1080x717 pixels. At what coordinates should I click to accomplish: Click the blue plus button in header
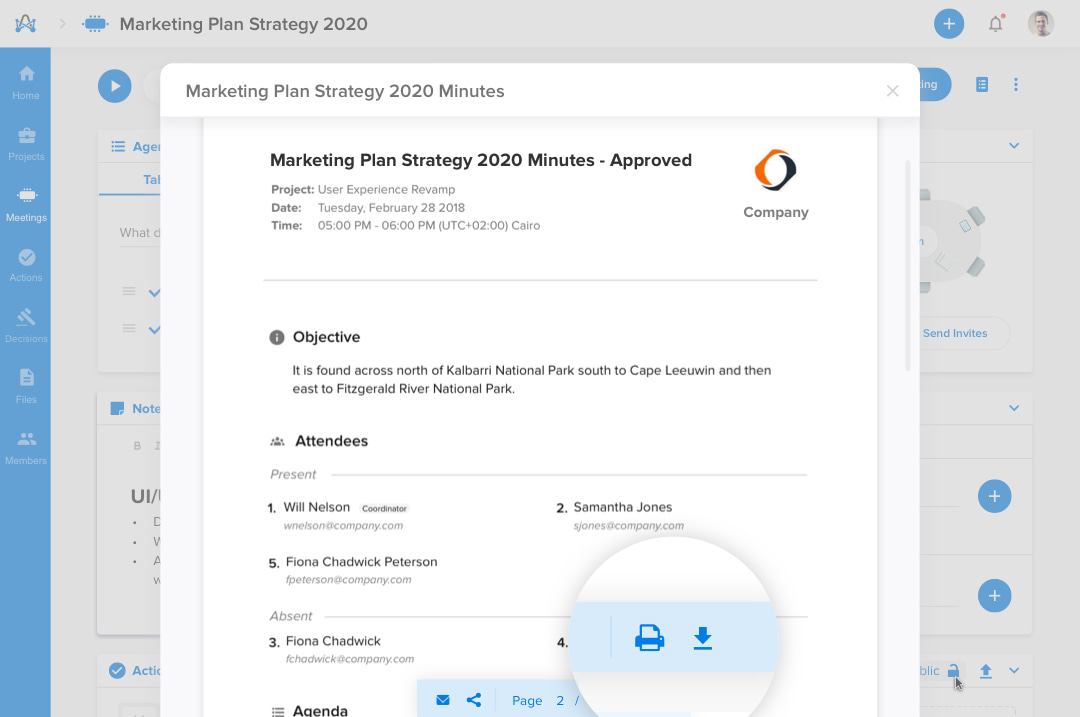click(x=948, y=23)
